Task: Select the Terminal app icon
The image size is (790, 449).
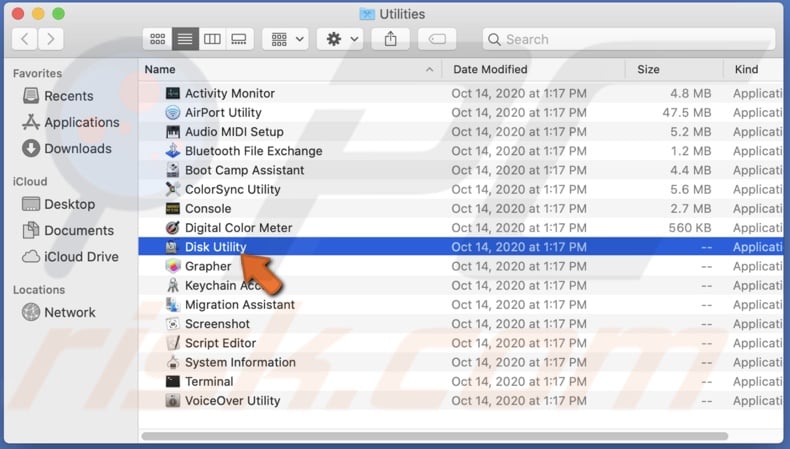Action: [172, 381]
